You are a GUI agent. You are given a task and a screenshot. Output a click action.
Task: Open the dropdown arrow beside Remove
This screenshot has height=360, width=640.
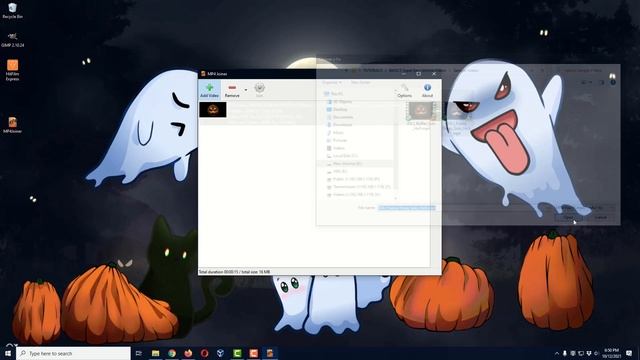pos(246,90)
